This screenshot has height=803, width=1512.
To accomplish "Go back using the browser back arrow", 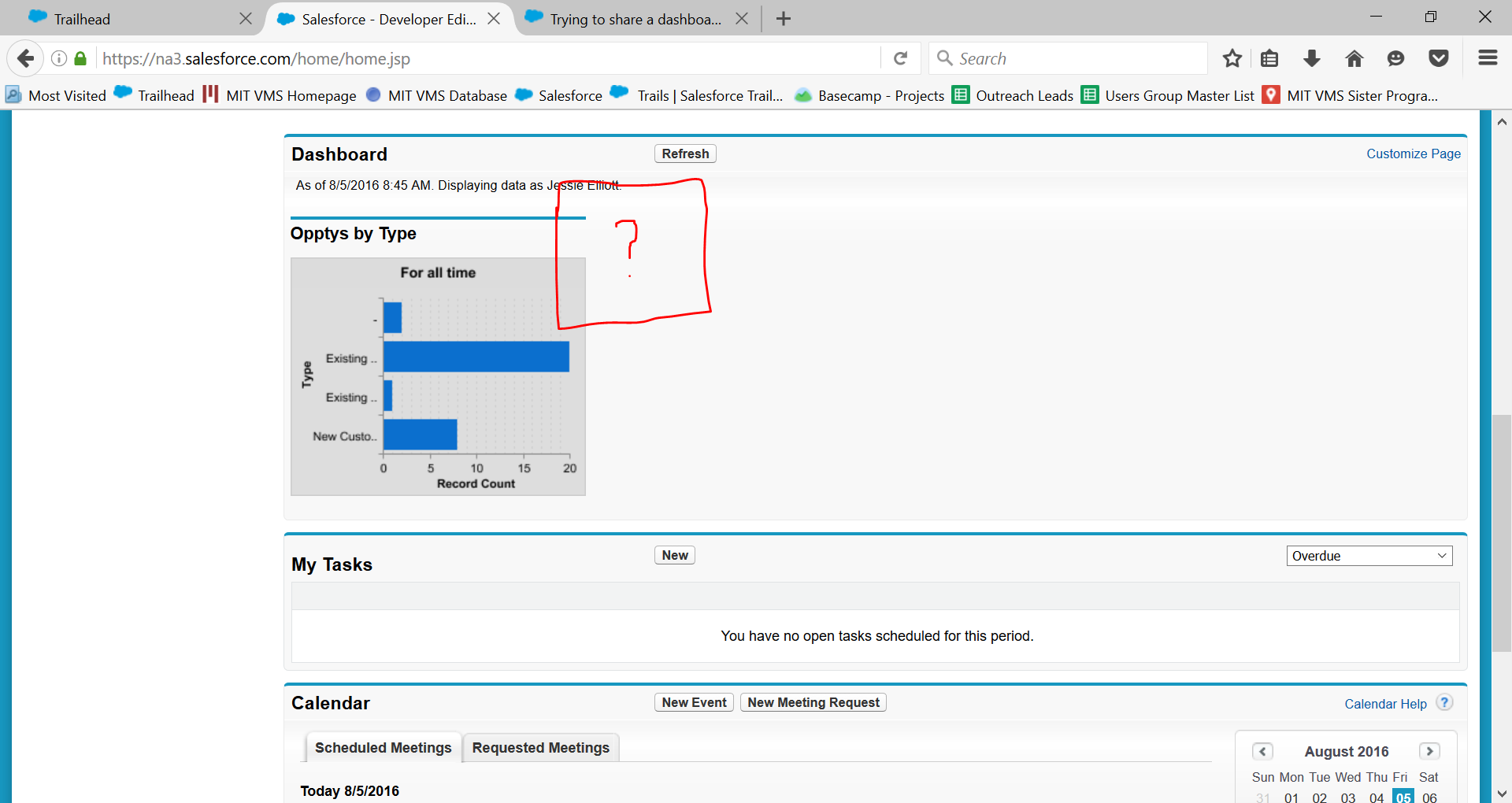I will point(25,58).
